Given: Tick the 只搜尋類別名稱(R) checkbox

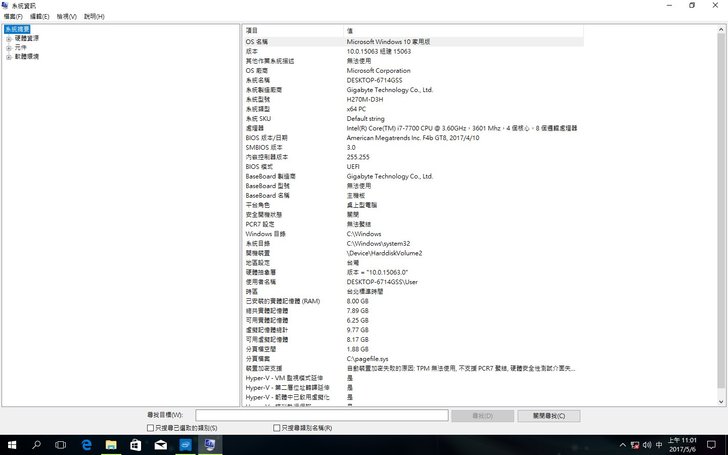Looking at the screenshot, I should (x=277, y=428).
